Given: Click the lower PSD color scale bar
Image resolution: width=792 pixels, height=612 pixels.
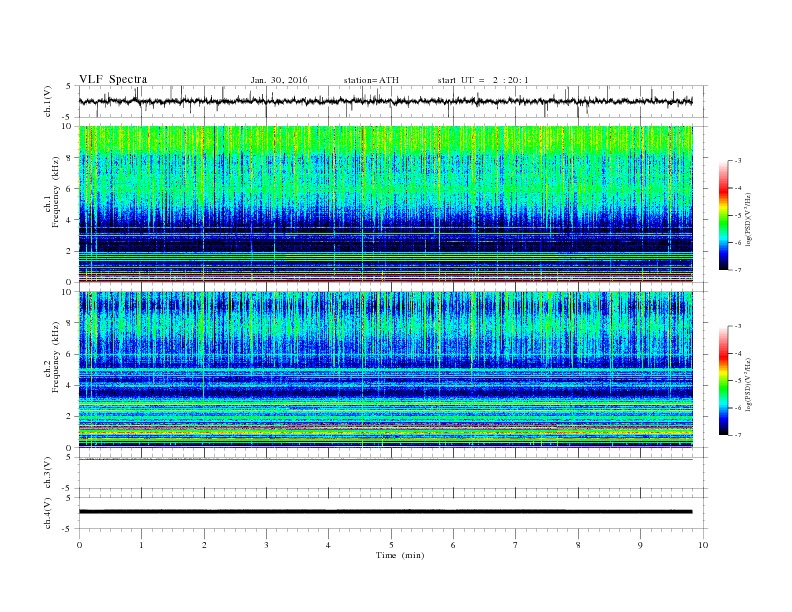Looking at the screenshot, I should (x=723, y=380).
